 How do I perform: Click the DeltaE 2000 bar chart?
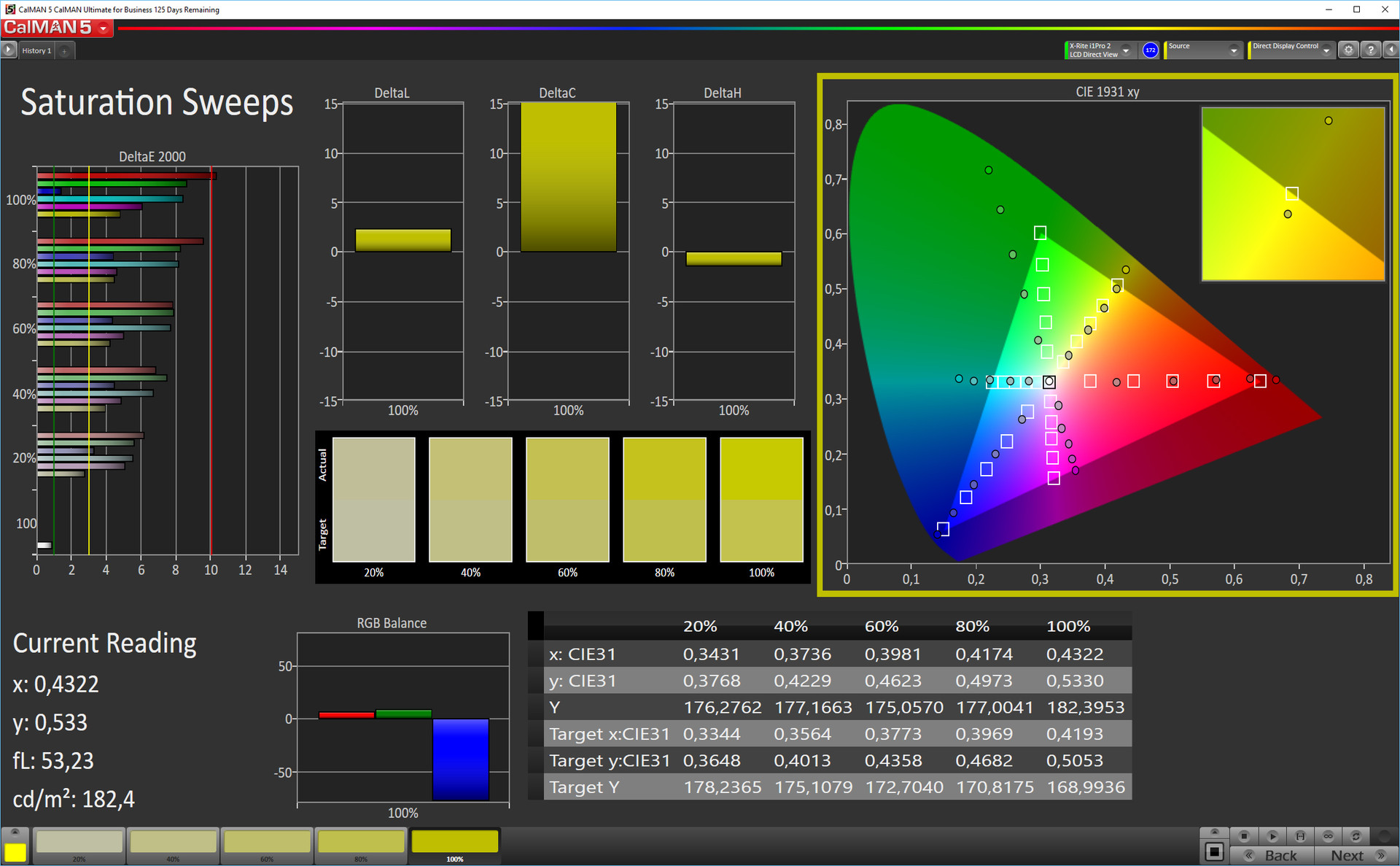tap(167, 361)
